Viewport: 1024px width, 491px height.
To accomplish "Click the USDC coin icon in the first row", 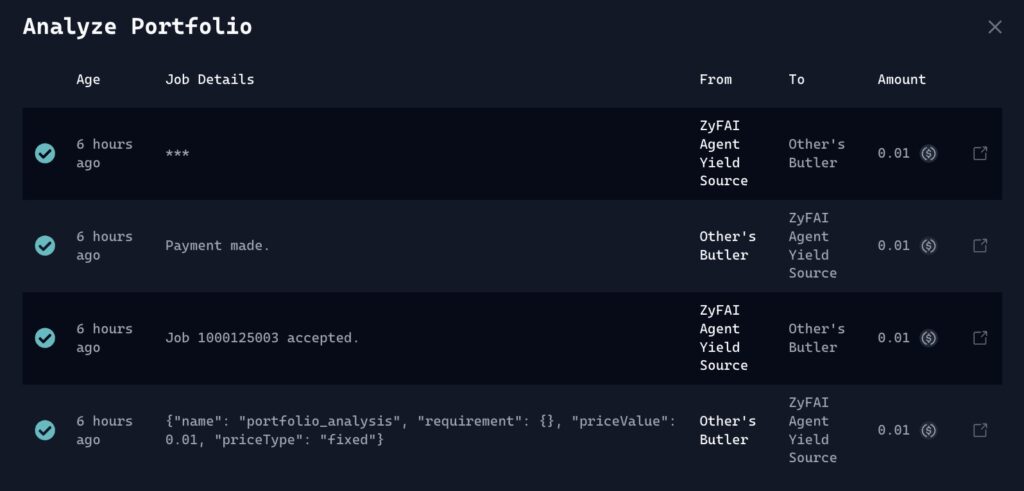I will pyautogui.click(x=928, y=153).
